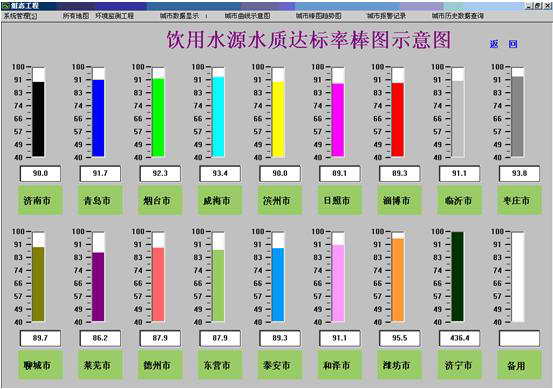Viewport: 553px width, 389px height.
Task: Click the 威海市 button
Action: [x=220, y=201]
